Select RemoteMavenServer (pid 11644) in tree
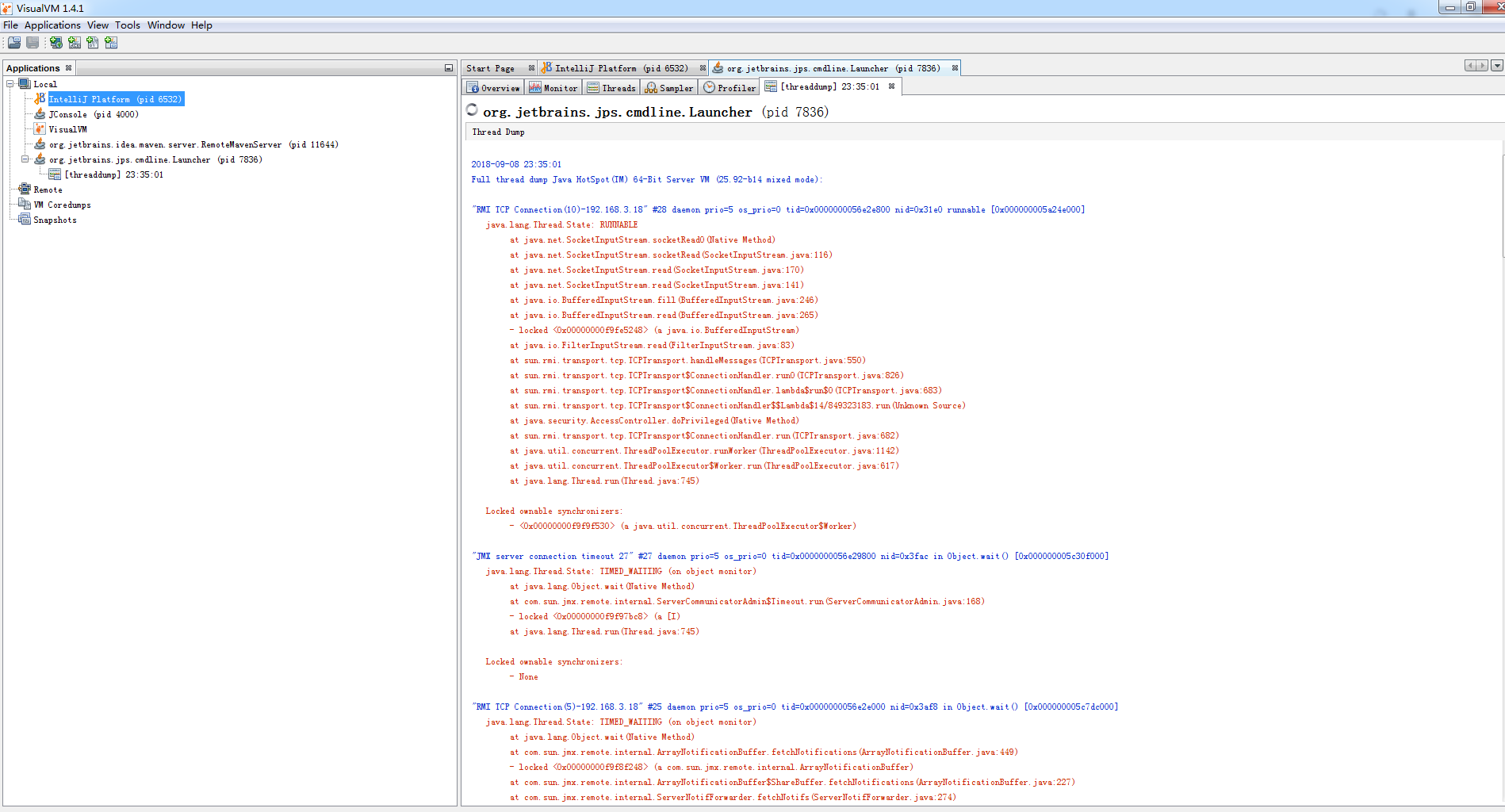This screenshot has height=812, width=1505. pos(193,144)
